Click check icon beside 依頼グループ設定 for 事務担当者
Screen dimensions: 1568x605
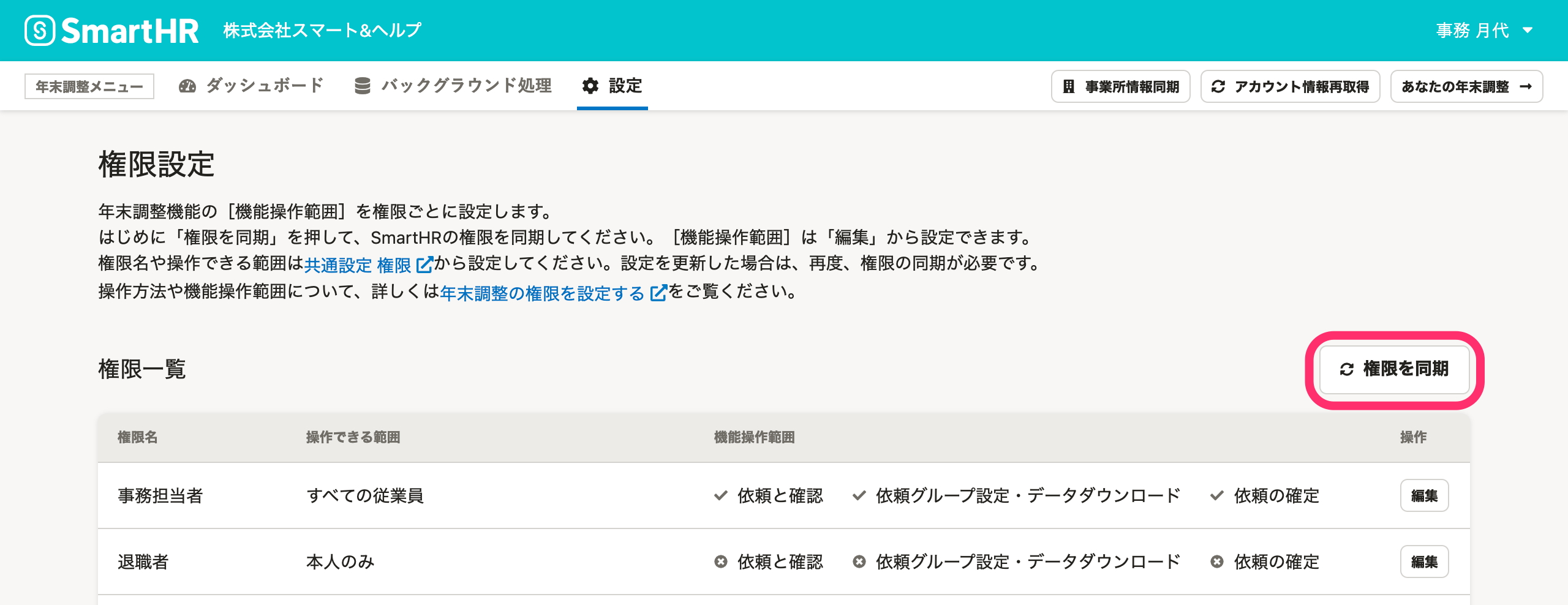click(x=859, y=495)
